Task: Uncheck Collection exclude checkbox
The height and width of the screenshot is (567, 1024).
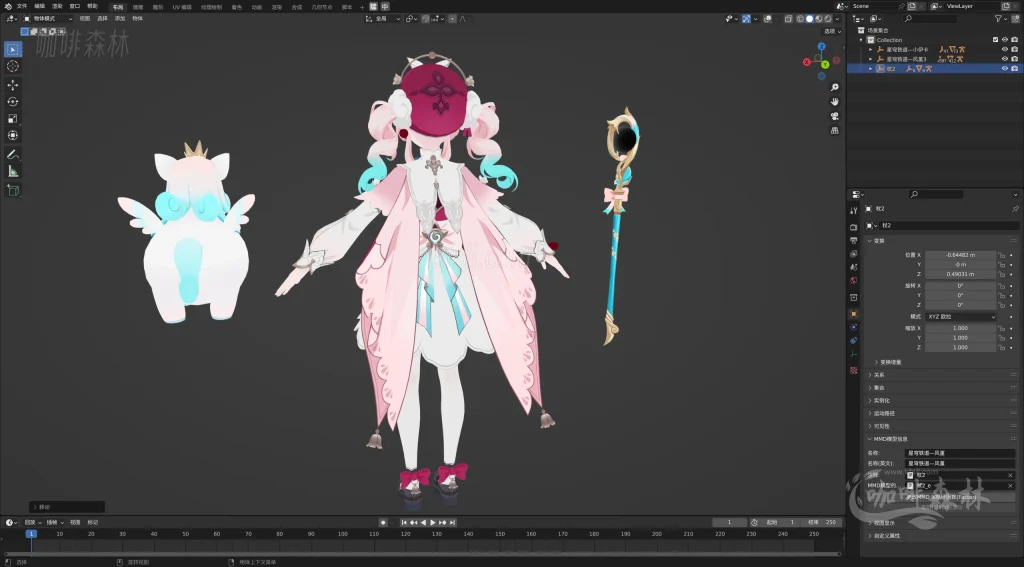Action: [995, 40]
